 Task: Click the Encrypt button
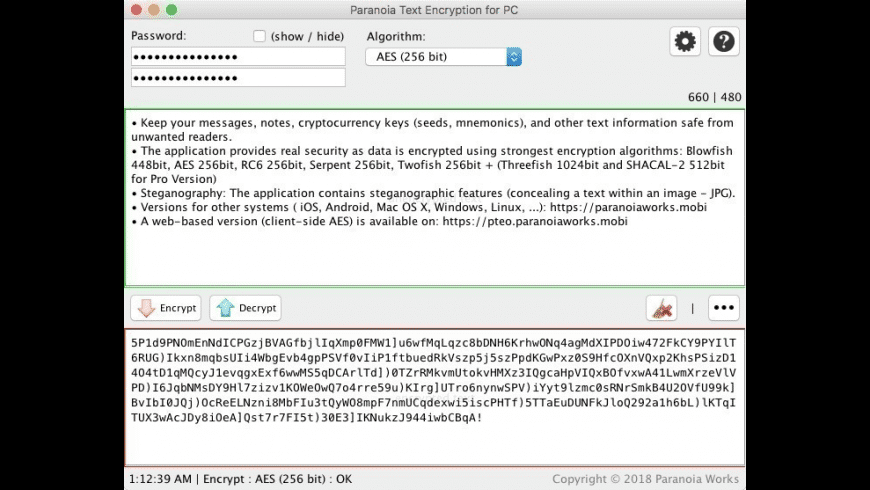[166, 308]
